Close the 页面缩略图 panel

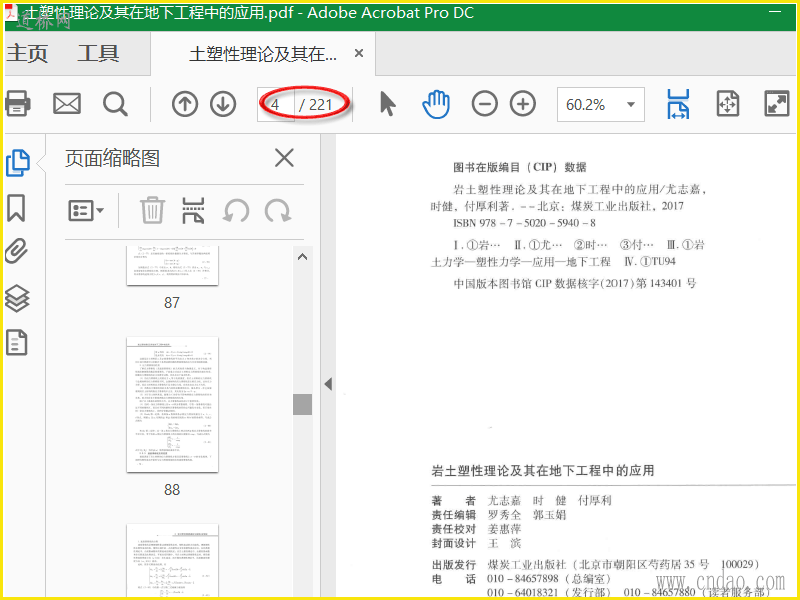(284, 158)
